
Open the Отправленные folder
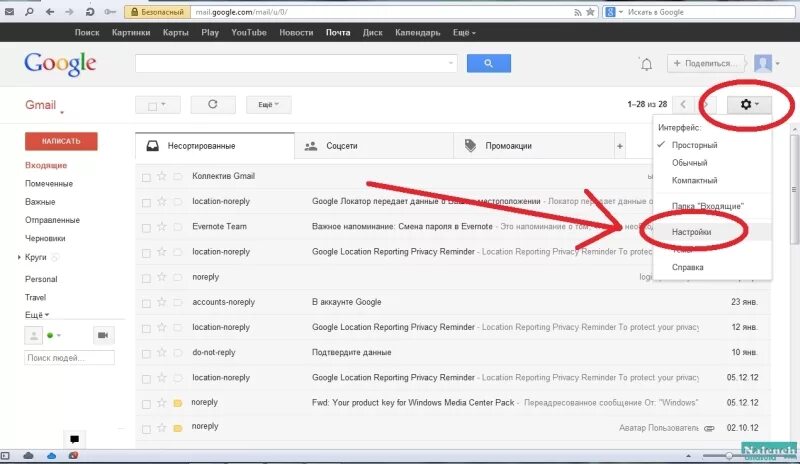(52, 220)
